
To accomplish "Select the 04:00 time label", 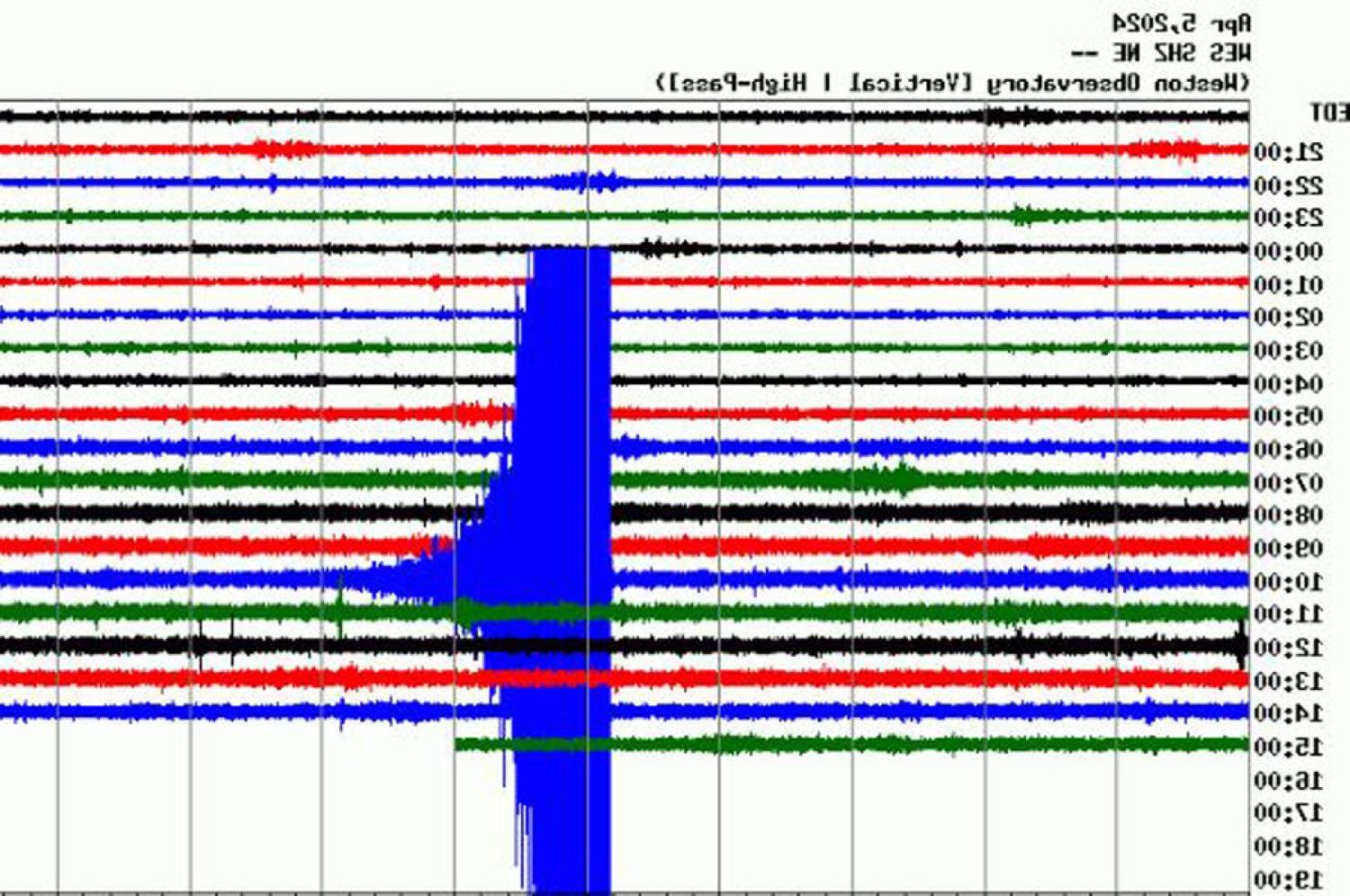I will [x=1289, y=384].
